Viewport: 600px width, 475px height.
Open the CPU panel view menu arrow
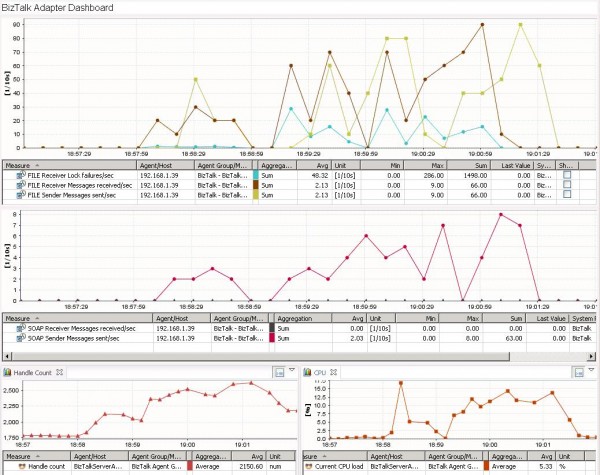591,370
